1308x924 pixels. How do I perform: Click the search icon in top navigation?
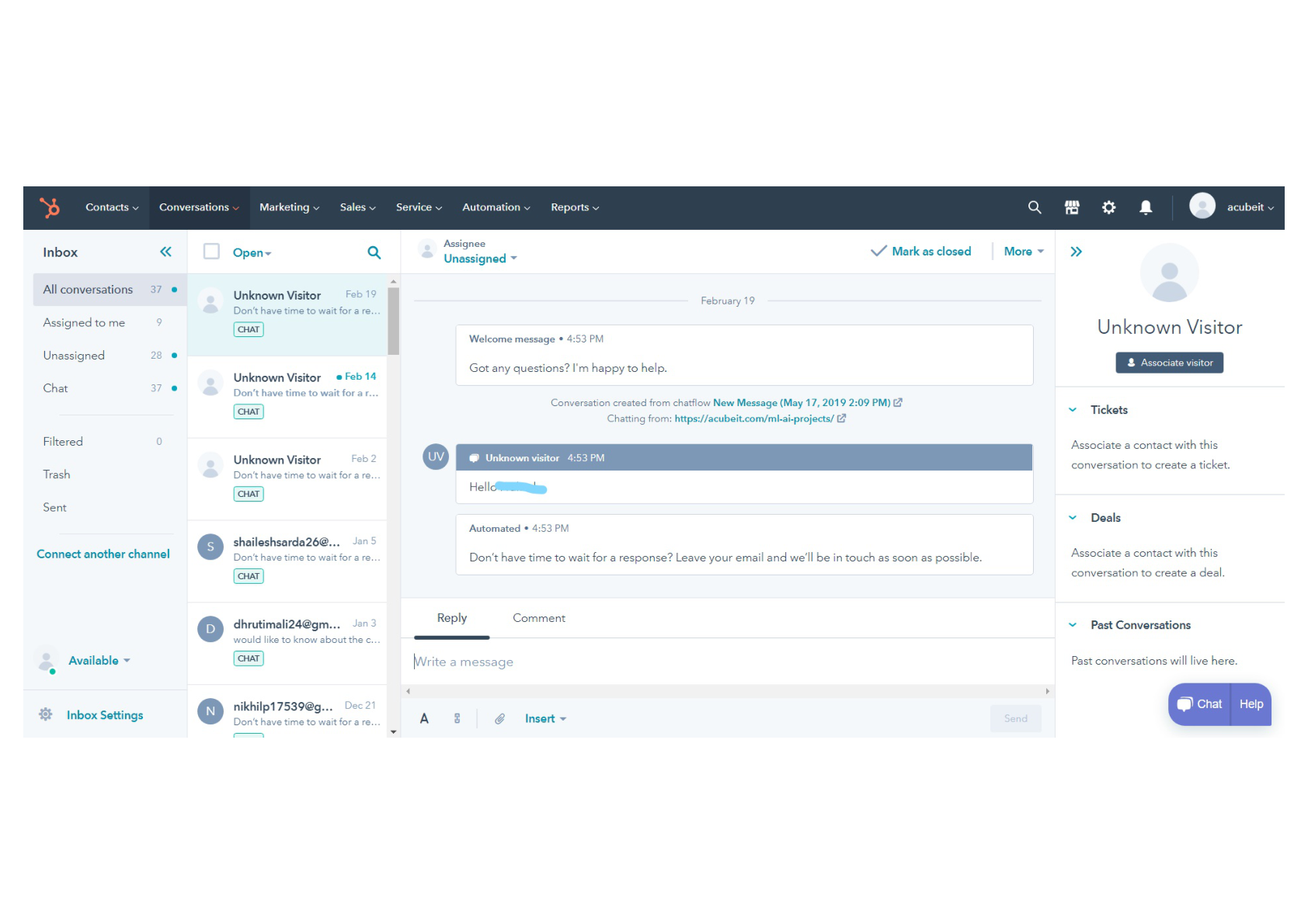click(x=1034, y=207)
